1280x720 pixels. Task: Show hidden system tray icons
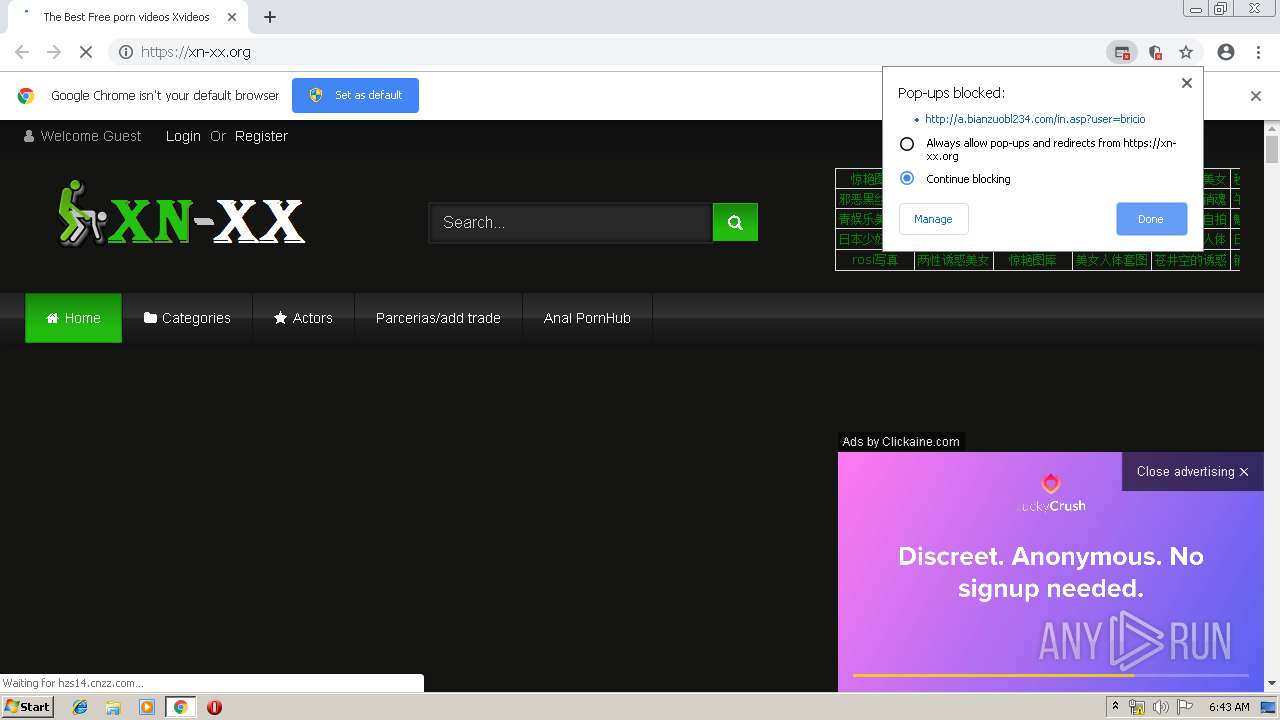pyautogui.click(x=1115, y=707)
